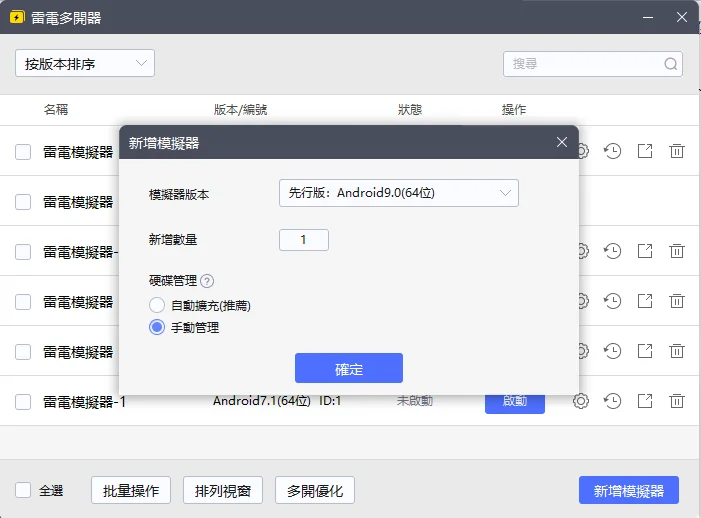Close the 新增模擬器 dialog
701x518 pixels.
pos(562,143)
